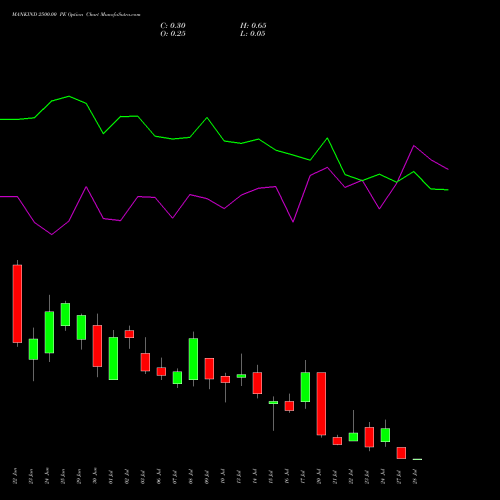This screenshot has width=500, height=500.
Task: Select the 07 Jul date label
Action: coord(175,476)
